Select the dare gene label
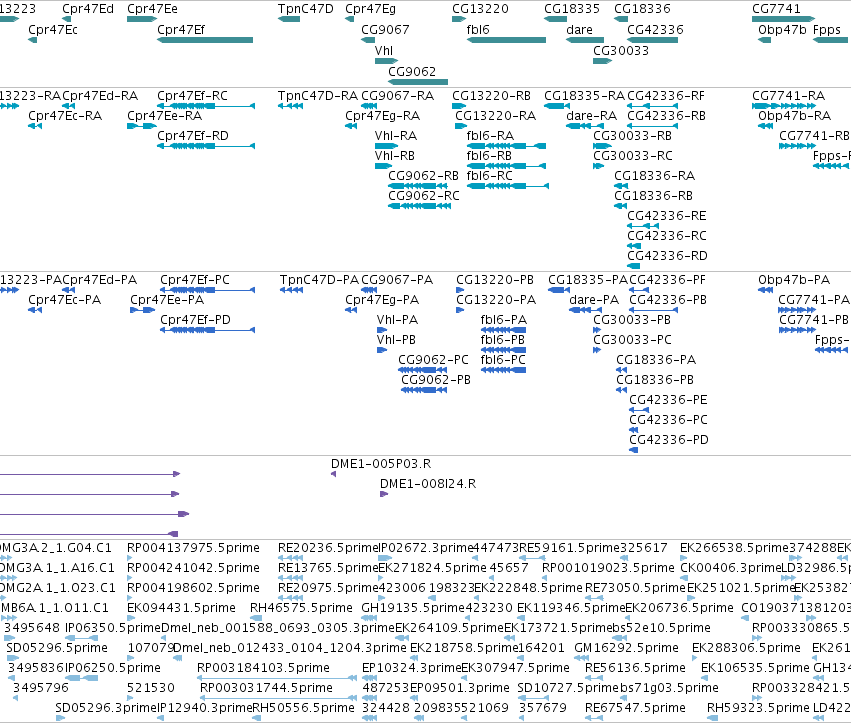Image resolution: width=851 pixels, height=723 pixels. click(x=579, y=30)
